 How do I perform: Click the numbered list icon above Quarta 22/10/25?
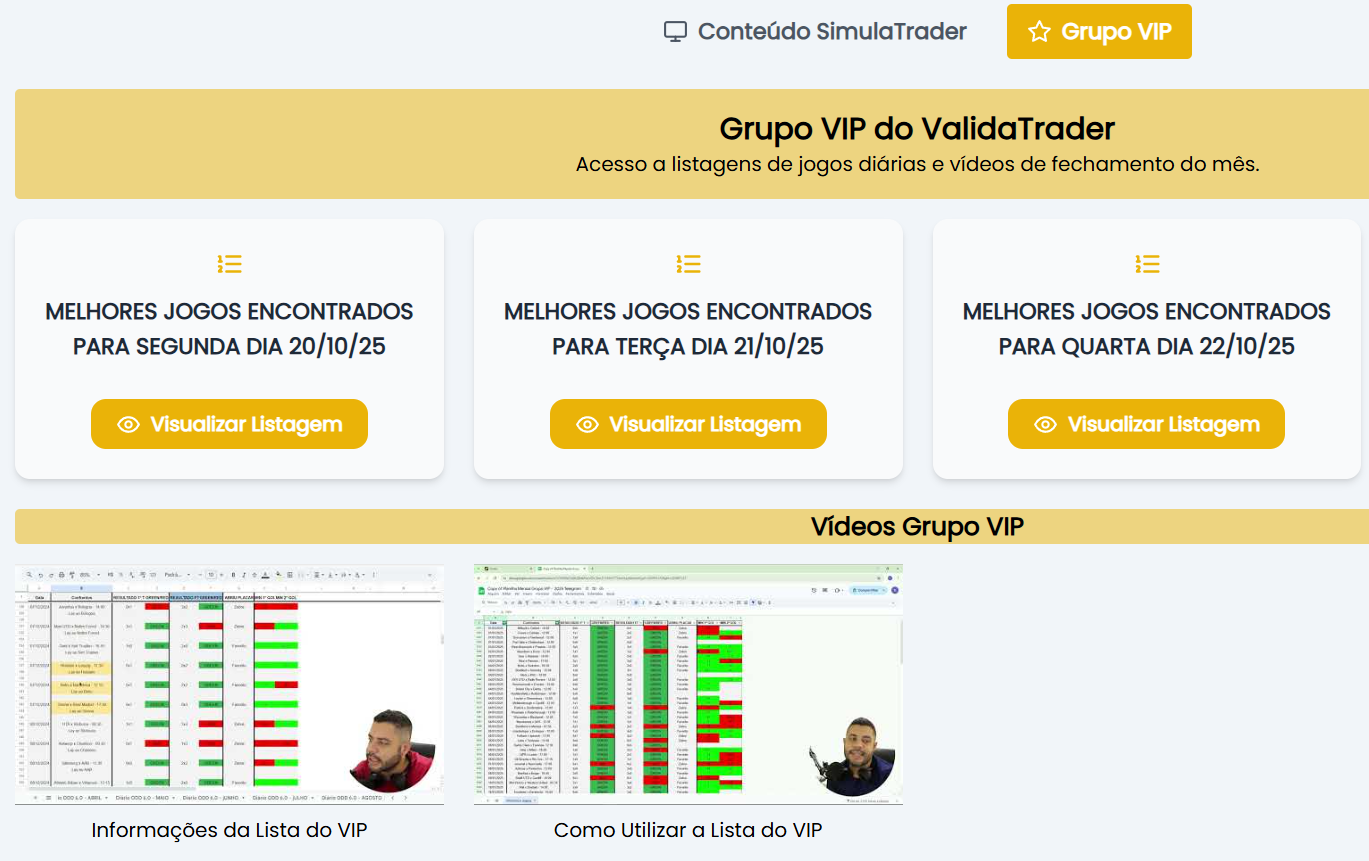point(1147,264)
